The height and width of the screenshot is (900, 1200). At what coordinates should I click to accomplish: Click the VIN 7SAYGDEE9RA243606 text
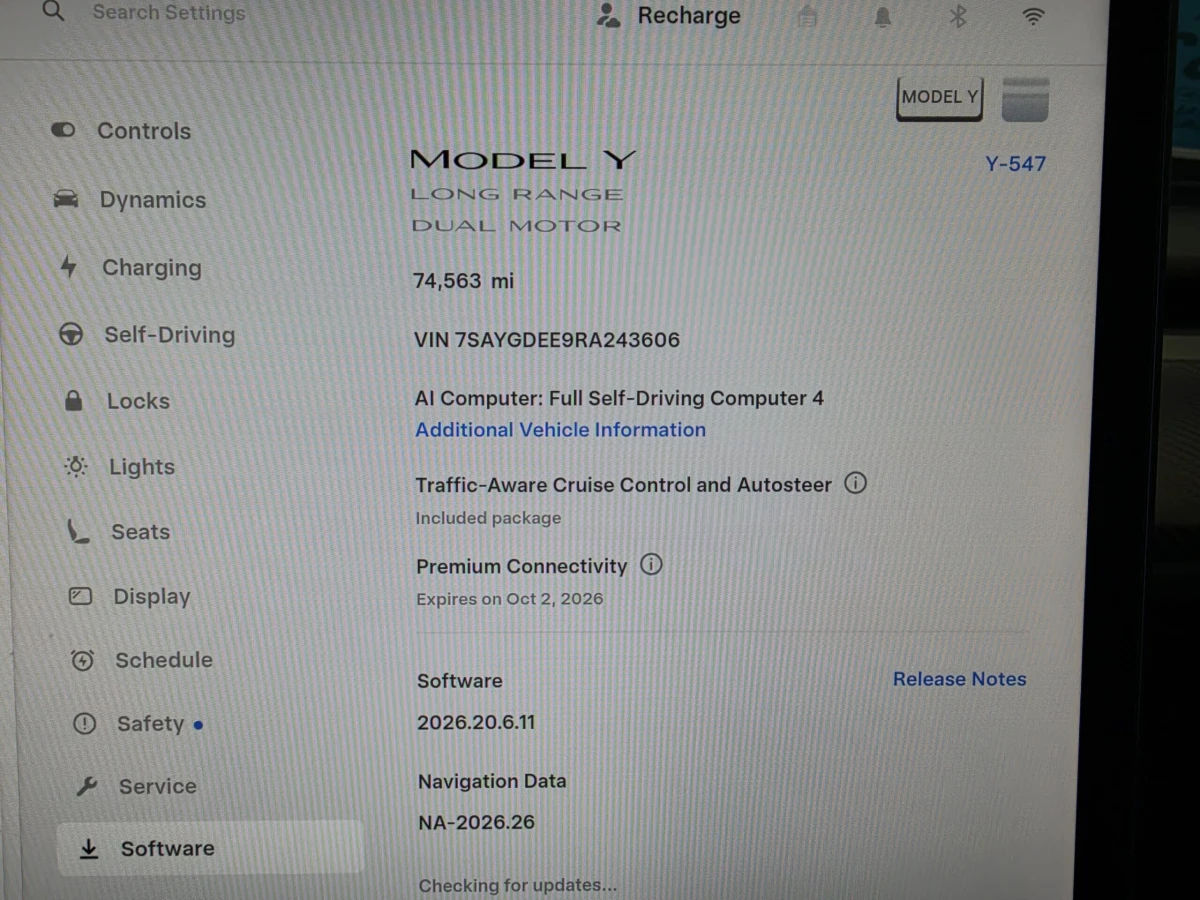point(547,340)
